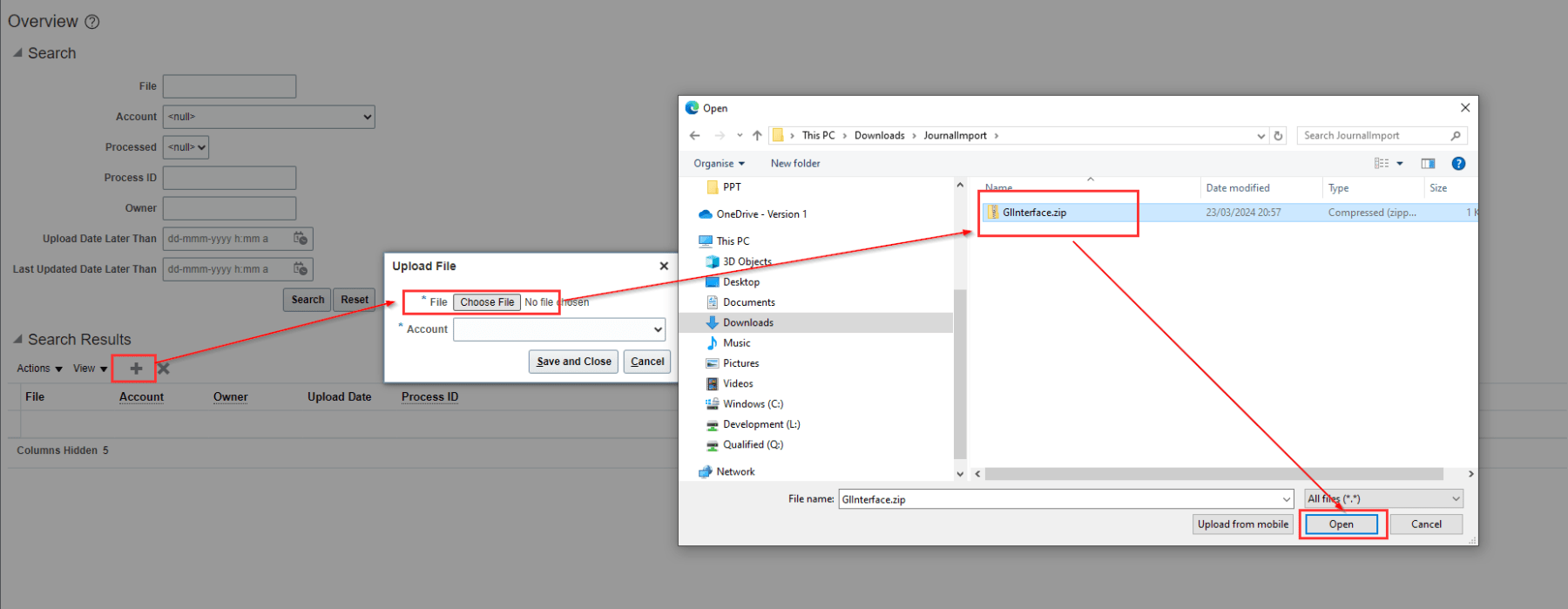Collapse the Search Results section
Image resolution: width=1568 pixels, height=609 pixels.
(17, 340)
